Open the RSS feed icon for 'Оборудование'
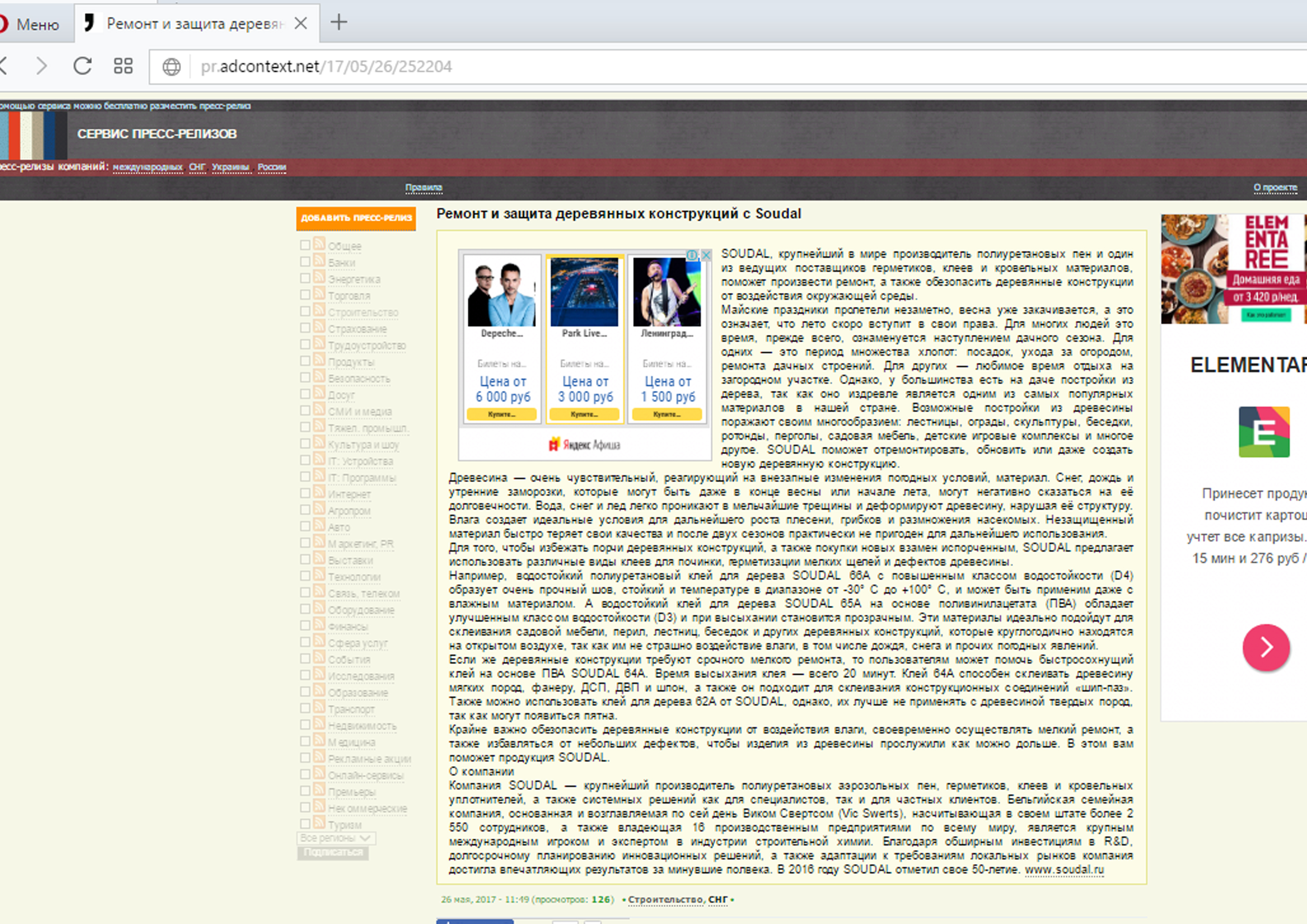1307x924 pixels. point(319,607)
